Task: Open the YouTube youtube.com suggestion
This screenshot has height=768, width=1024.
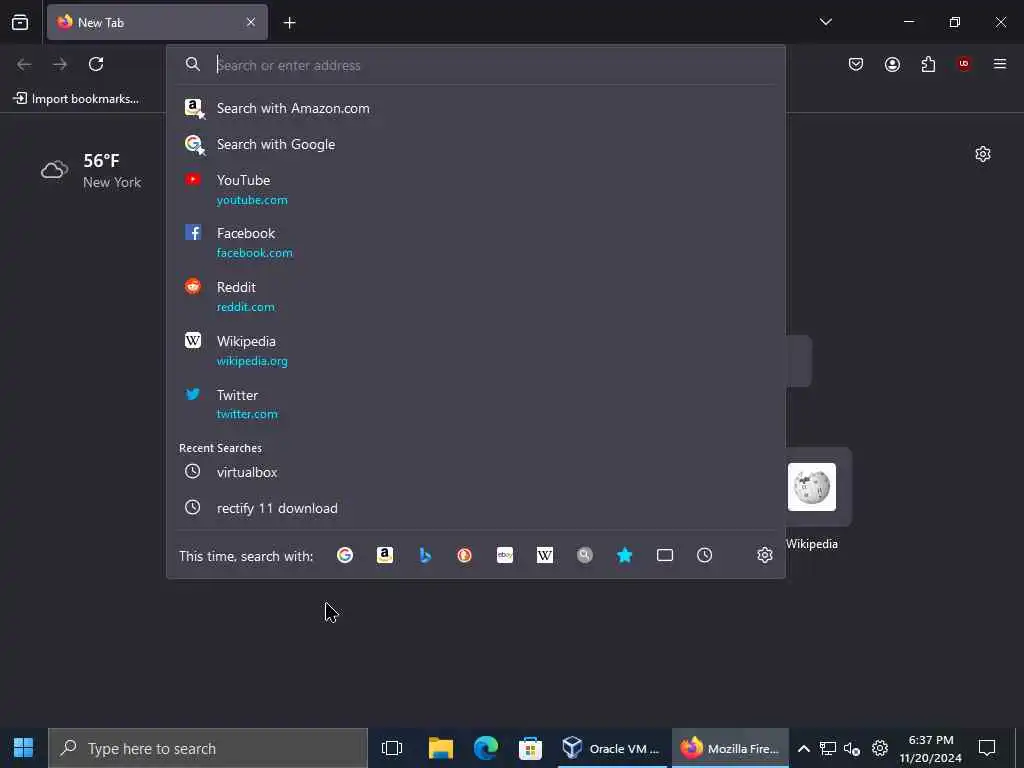Action: (x=475, y=189)
